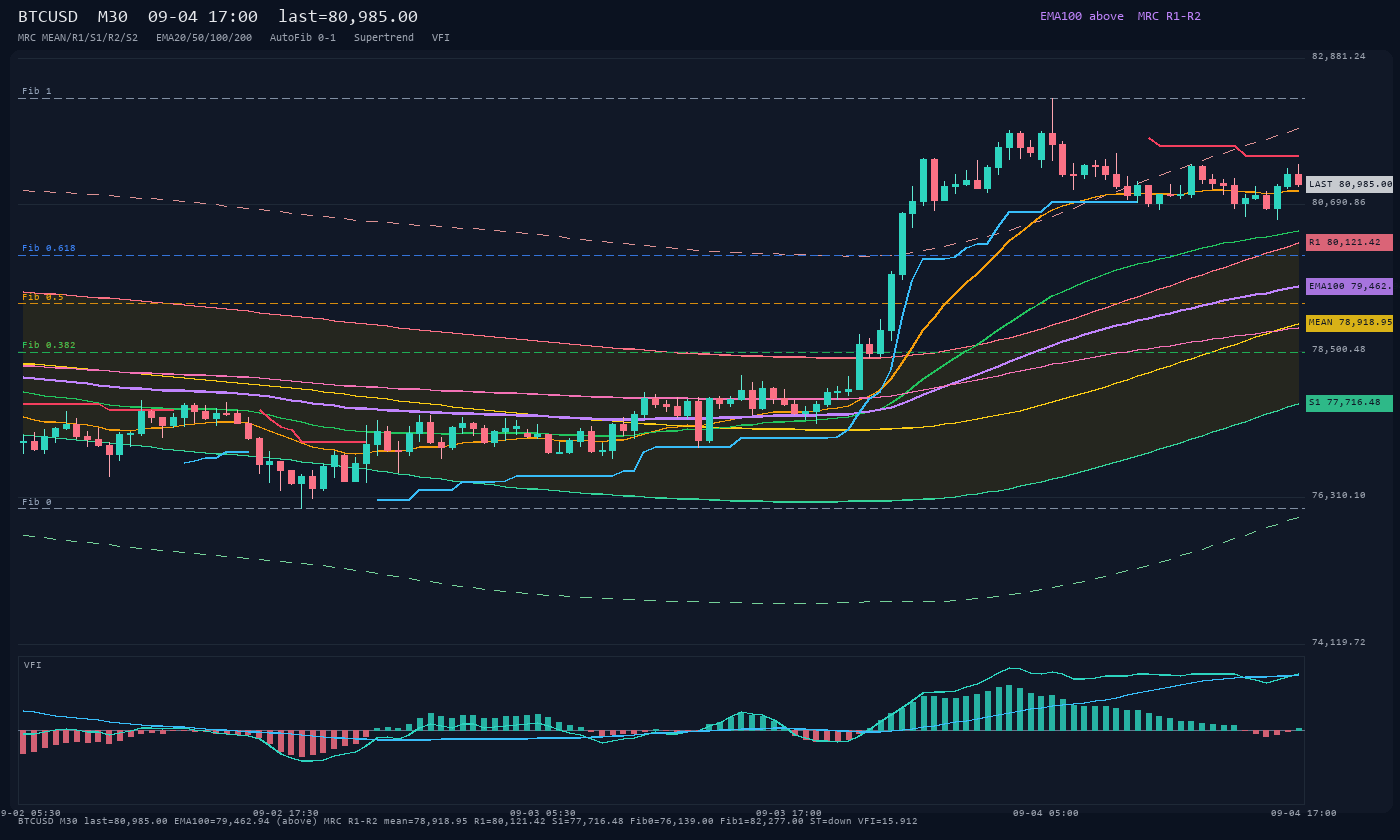The image size is (1400, 840).
Task: Click the Fib 1 level label
Action: pyautogui.click(x=37, y=91)
